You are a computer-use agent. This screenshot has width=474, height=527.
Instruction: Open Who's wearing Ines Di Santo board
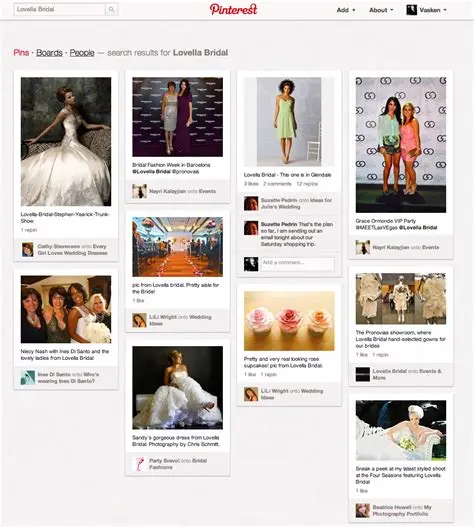pyautogui.click(x=69, y=377)
